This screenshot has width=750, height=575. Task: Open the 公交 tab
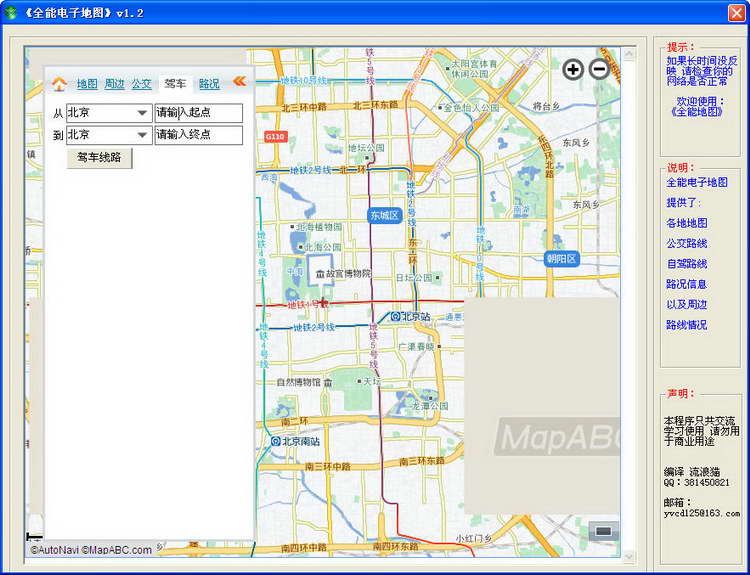(142, 84)
